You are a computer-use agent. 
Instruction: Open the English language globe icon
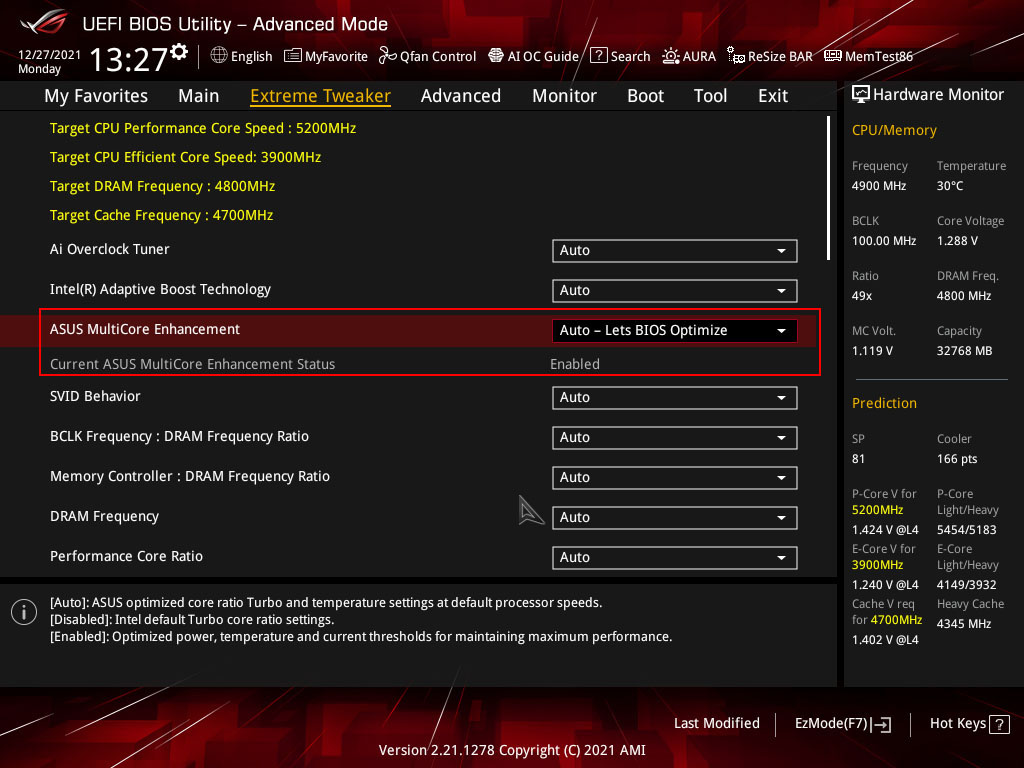[219, 56]
